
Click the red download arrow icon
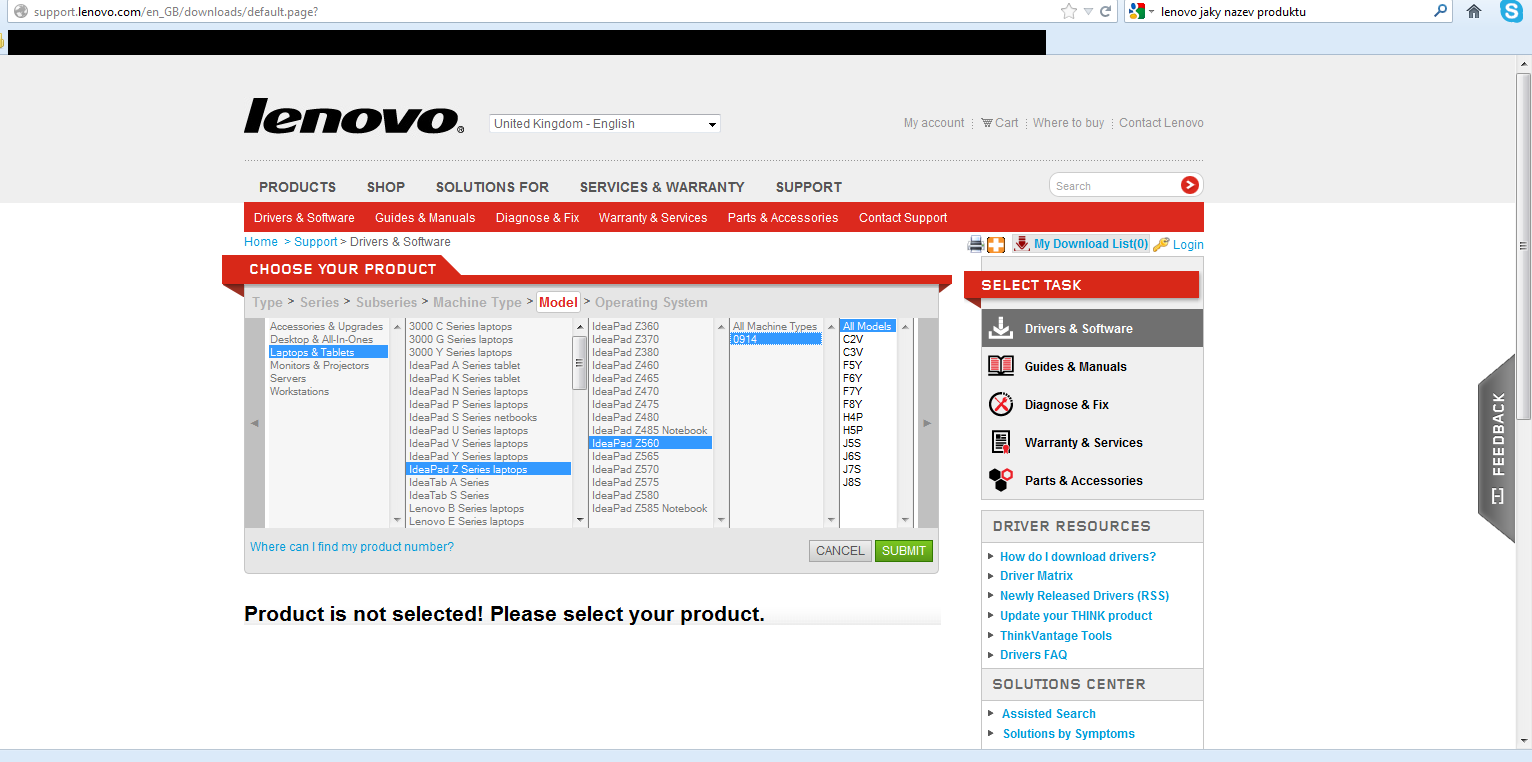coord(1022,243)
